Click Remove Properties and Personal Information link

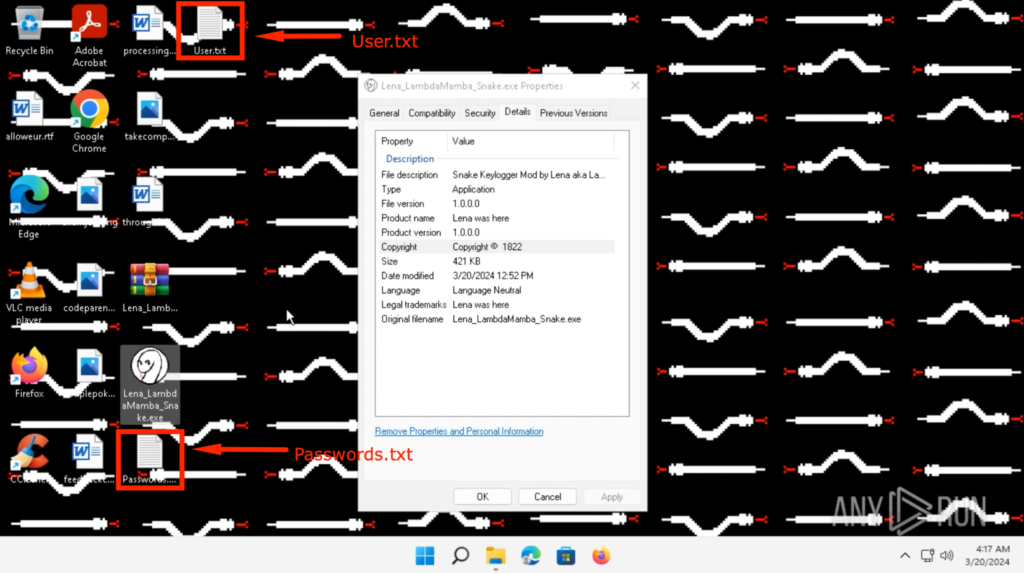pos(459,431)
